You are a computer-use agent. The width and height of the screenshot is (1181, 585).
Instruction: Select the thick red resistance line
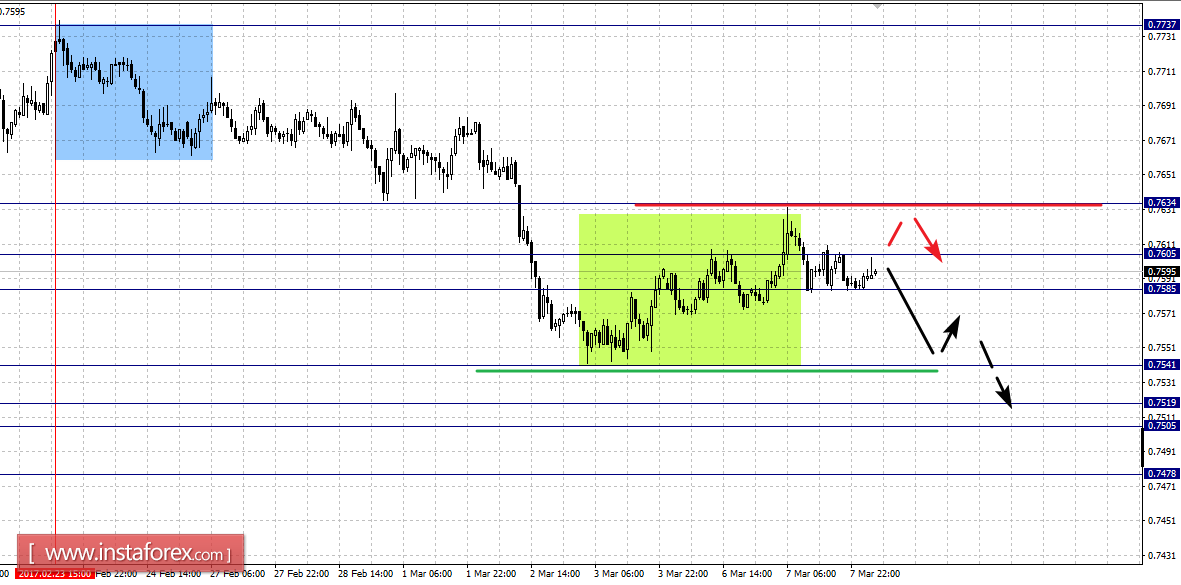point(868,205)
